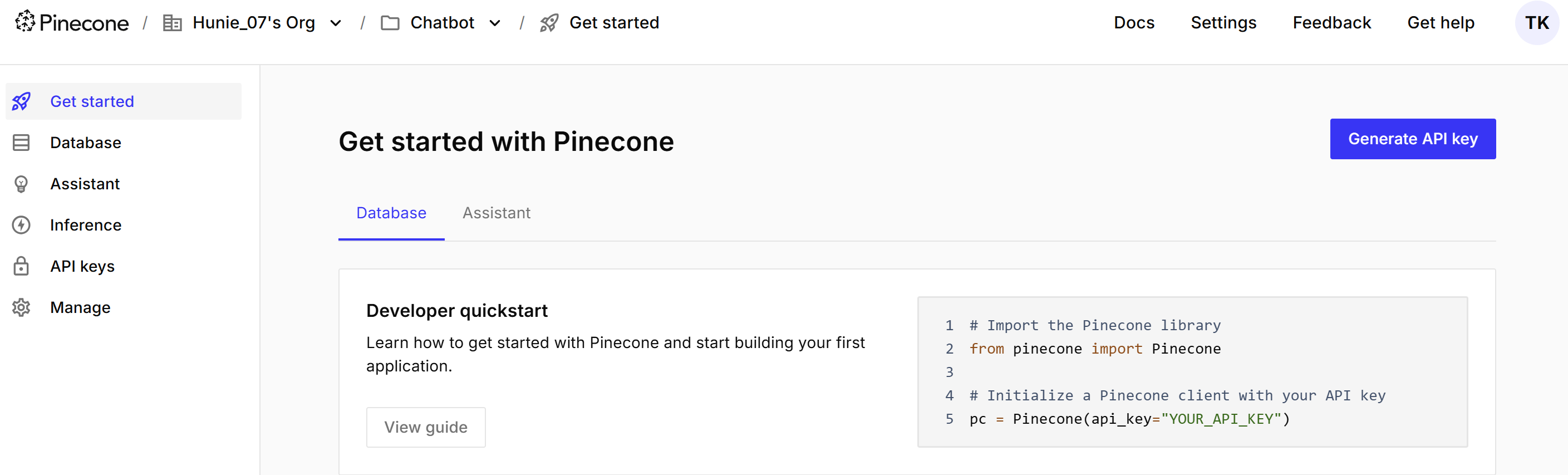Click the Chatbot project folder icon
The image size is (1568, 475).
[390, 23]
